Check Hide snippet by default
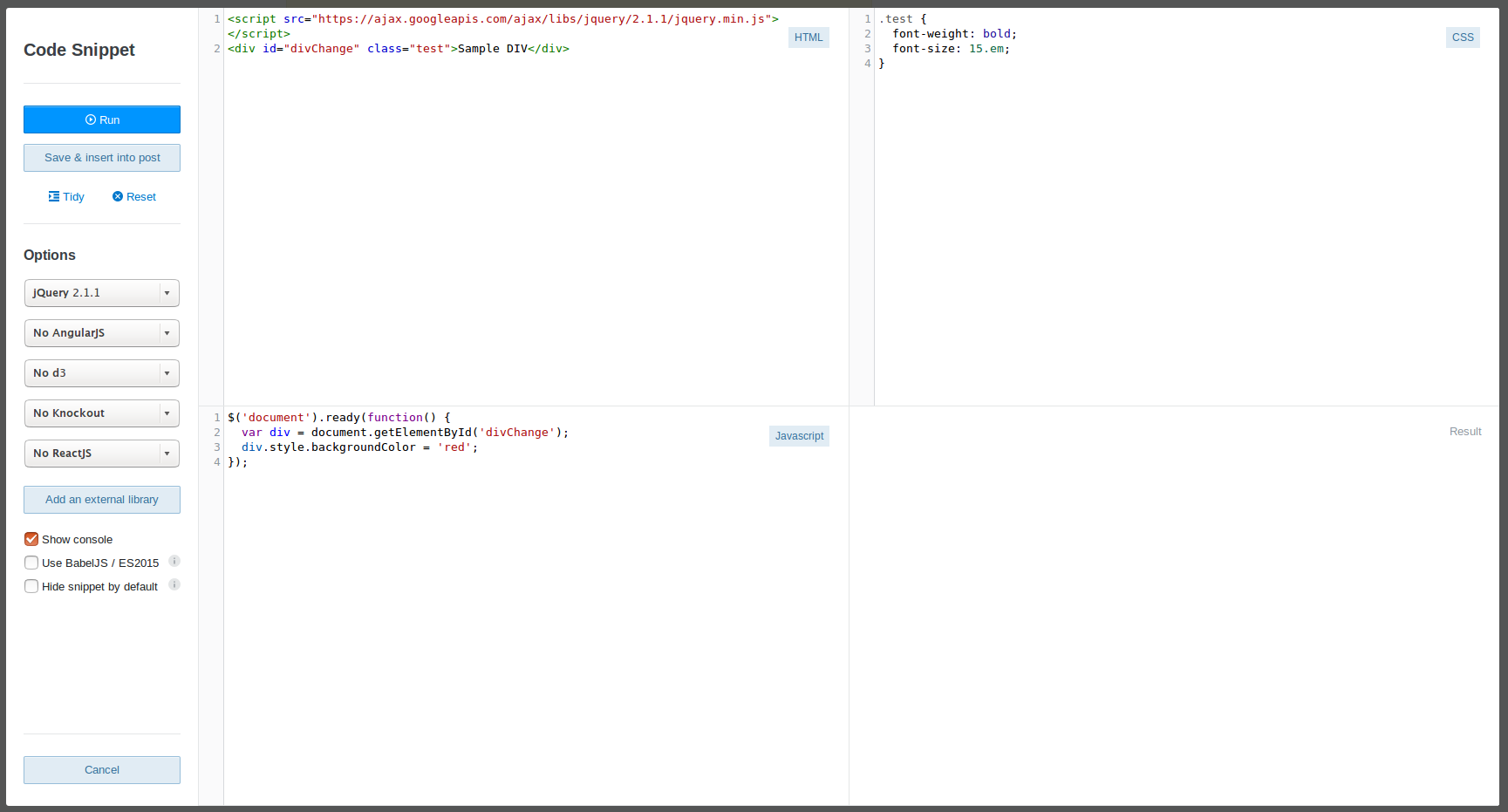The width and height of the screenshot is (1508, 812). (x=31, y=586)
